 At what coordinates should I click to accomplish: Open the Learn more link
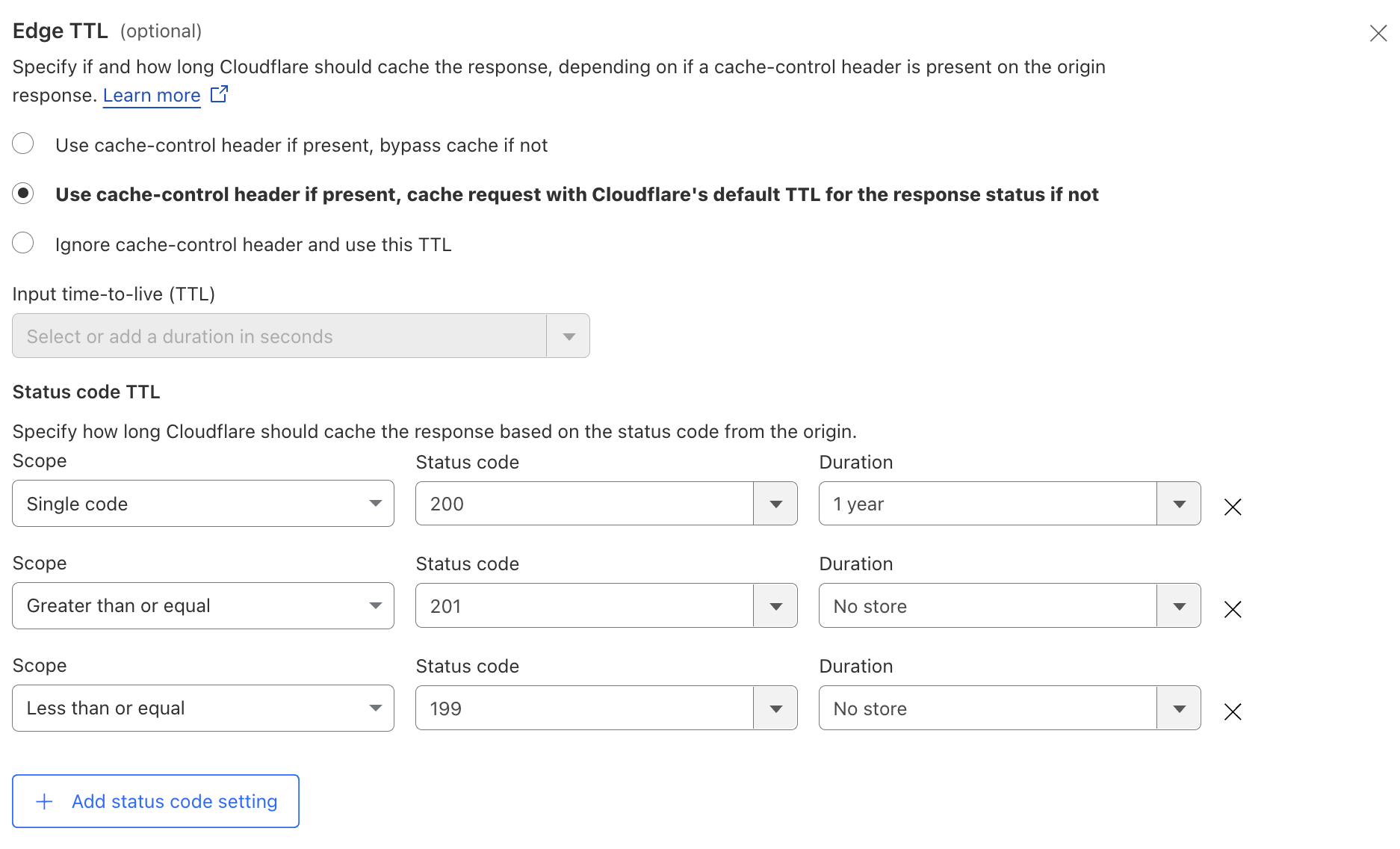pos(151,95)
